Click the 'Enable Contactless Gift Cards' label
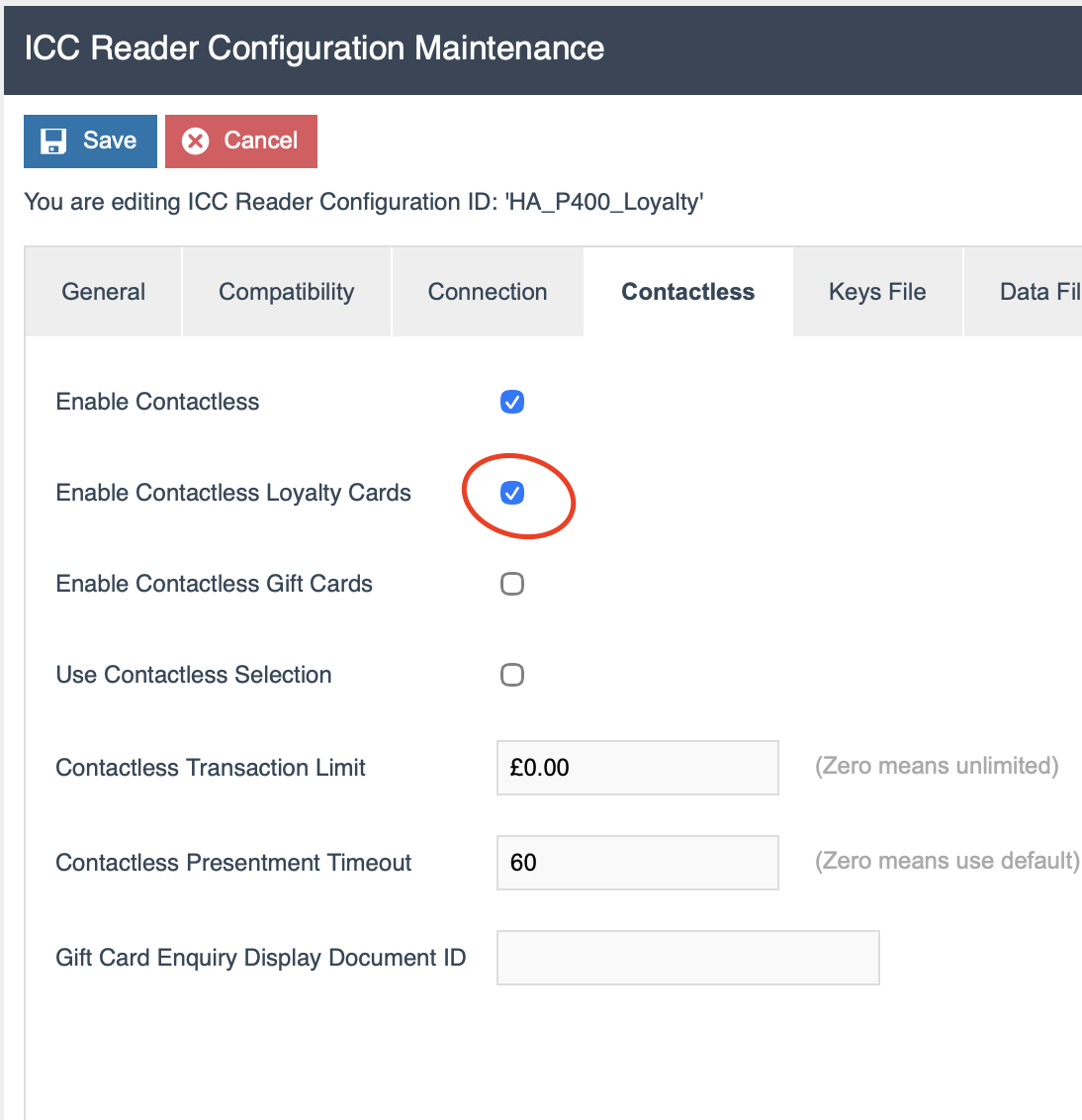 (x=215, y=584)
